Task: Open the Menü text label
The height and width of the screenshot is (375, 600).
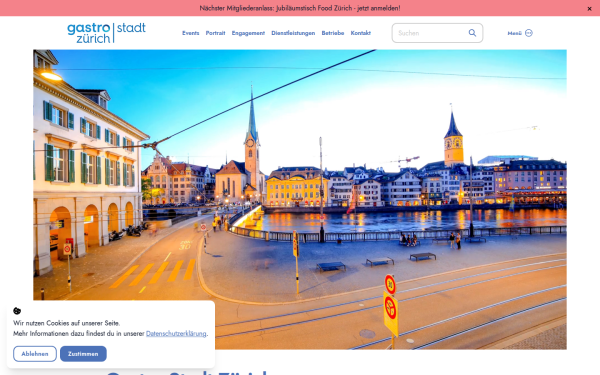Action: [x=514, y=33]
